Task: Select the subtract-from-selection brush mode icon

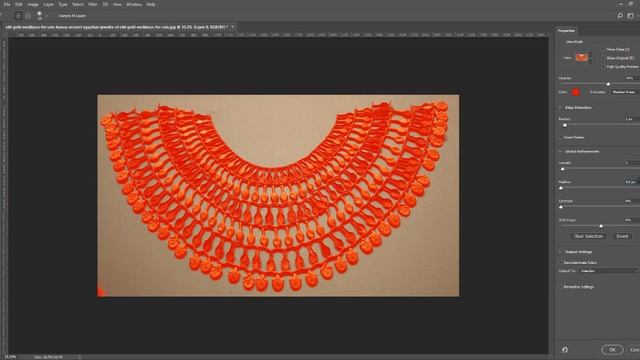Action: pyautogui.click(x=28, y=16)
